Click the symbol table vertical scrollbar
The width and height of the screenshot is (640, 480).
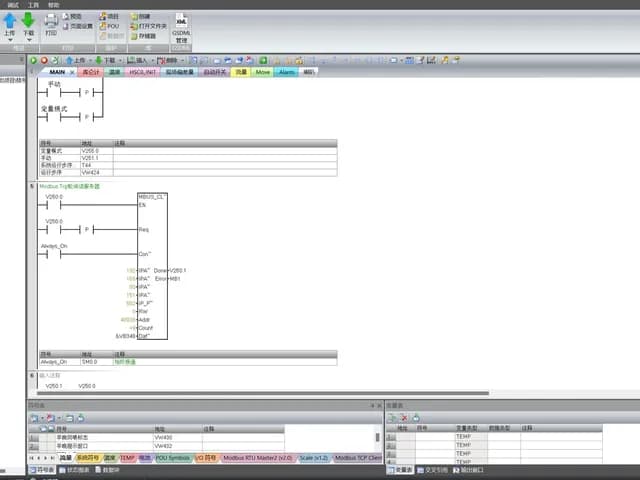[x=378, y=437]
